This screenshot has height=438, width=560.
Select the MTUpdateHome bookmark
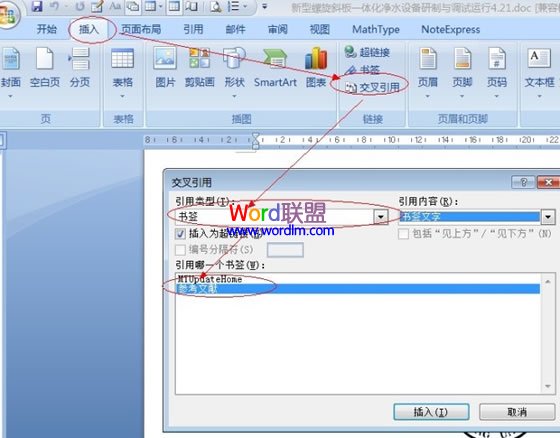coord(210,279)
